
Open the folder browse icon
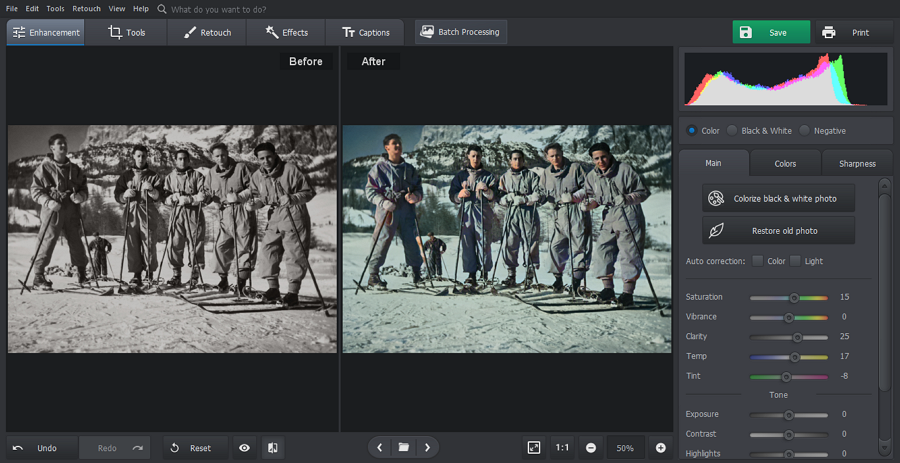(403, 448)
